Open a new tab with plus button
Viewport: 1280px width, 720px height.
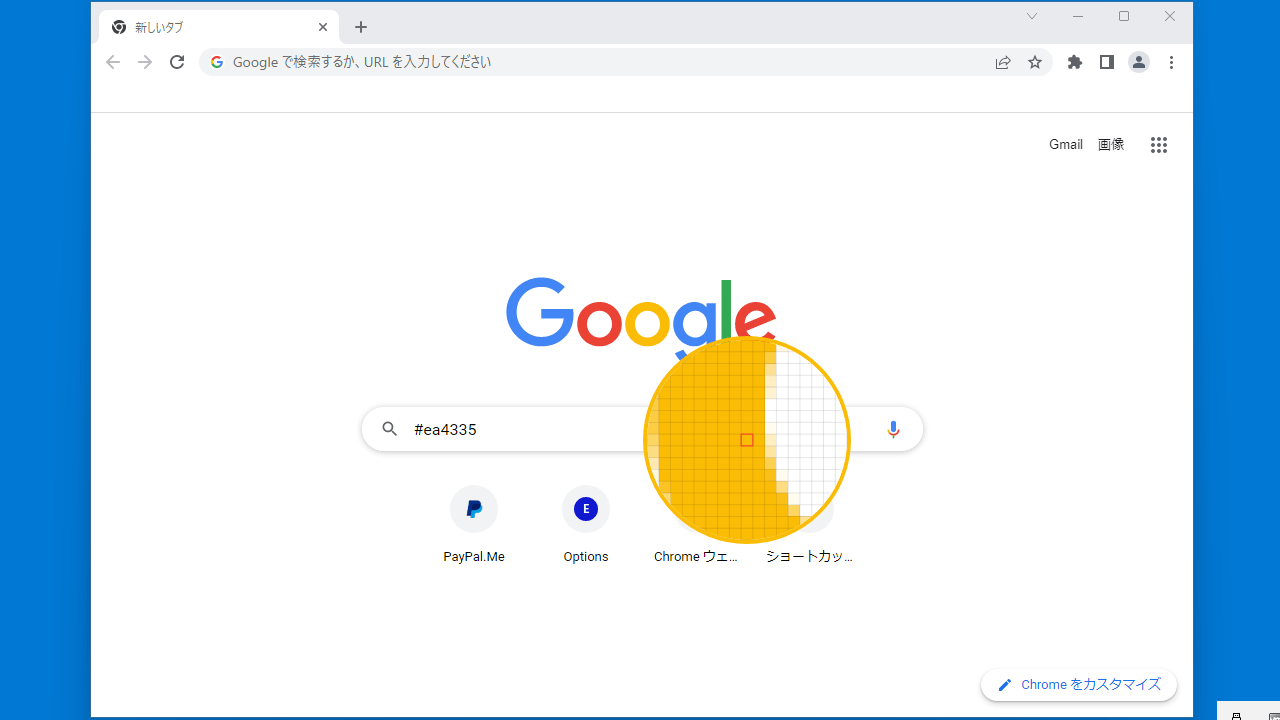[x=361, y=27]
